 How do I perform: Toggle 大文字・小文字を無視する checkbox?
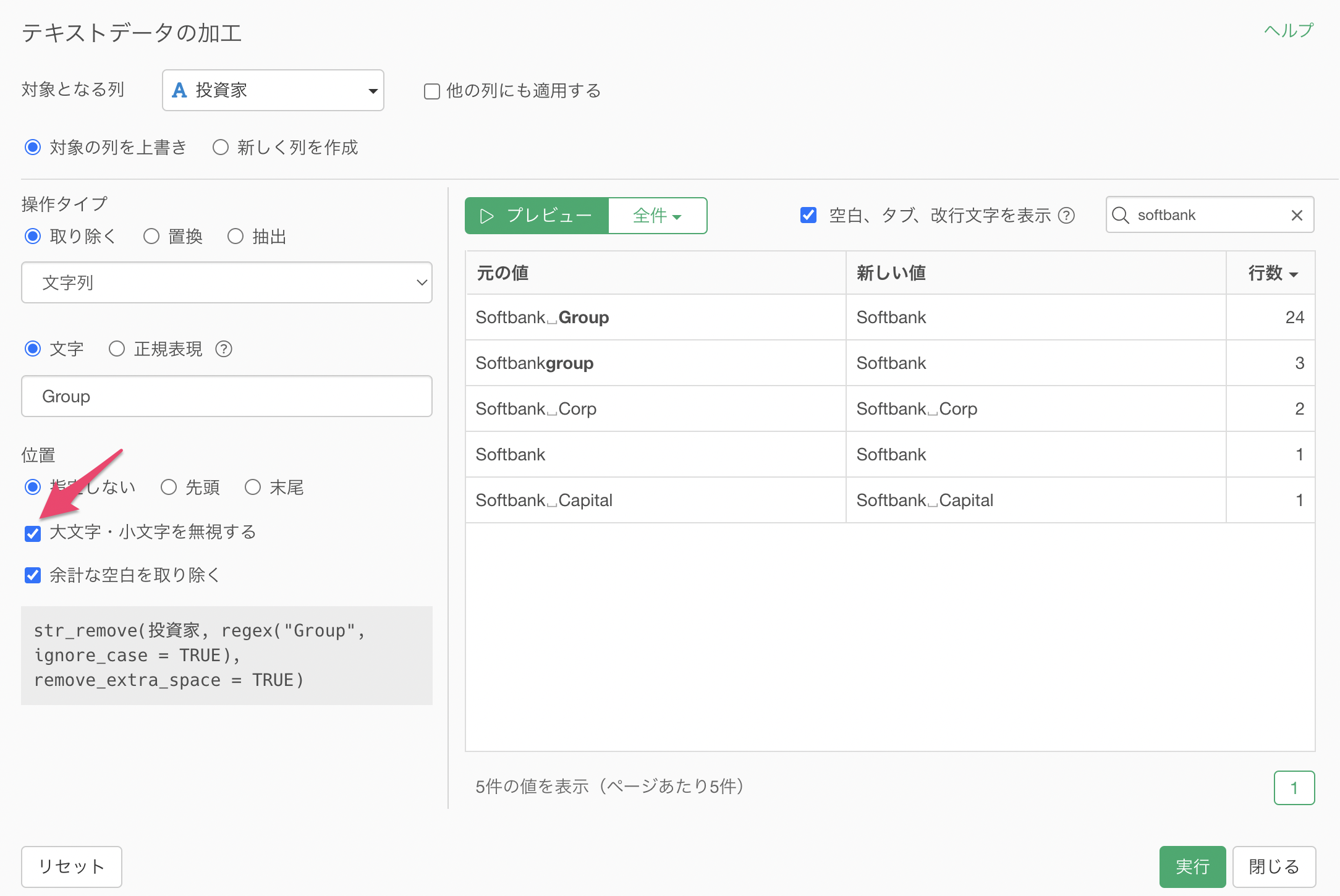pos(33,533)
